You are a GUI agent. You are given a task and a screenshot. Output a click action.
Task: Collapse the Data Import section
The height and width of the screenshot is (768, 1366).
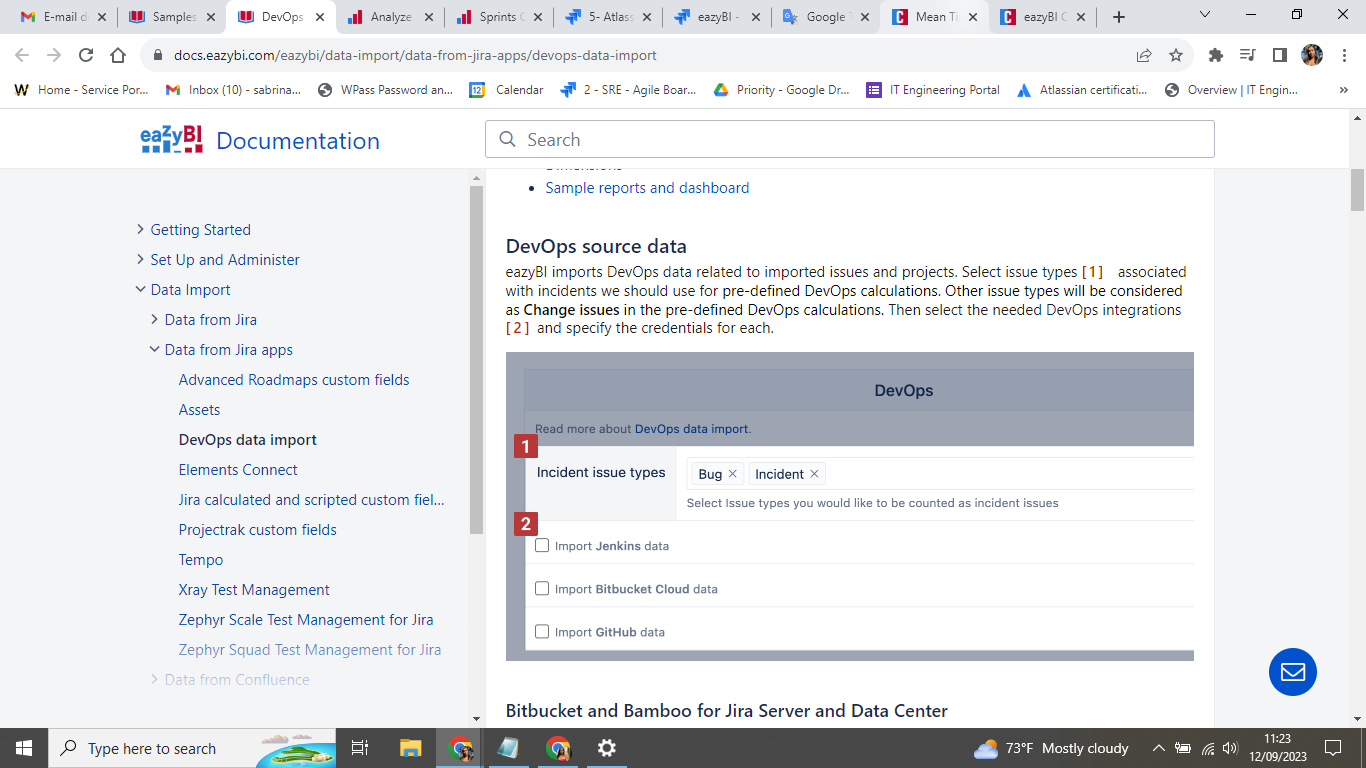click(140, 289)
